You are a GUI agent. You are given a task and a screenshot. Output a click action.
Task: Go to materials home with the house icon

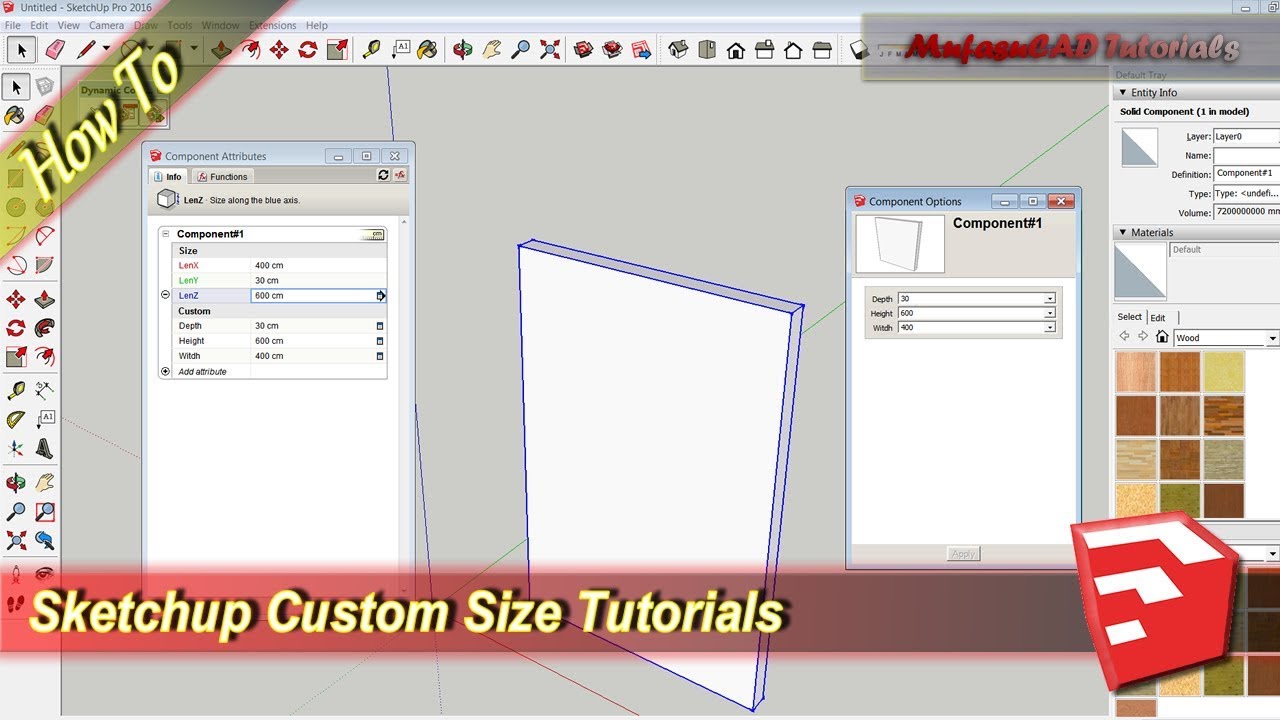tap(1162, 337)
